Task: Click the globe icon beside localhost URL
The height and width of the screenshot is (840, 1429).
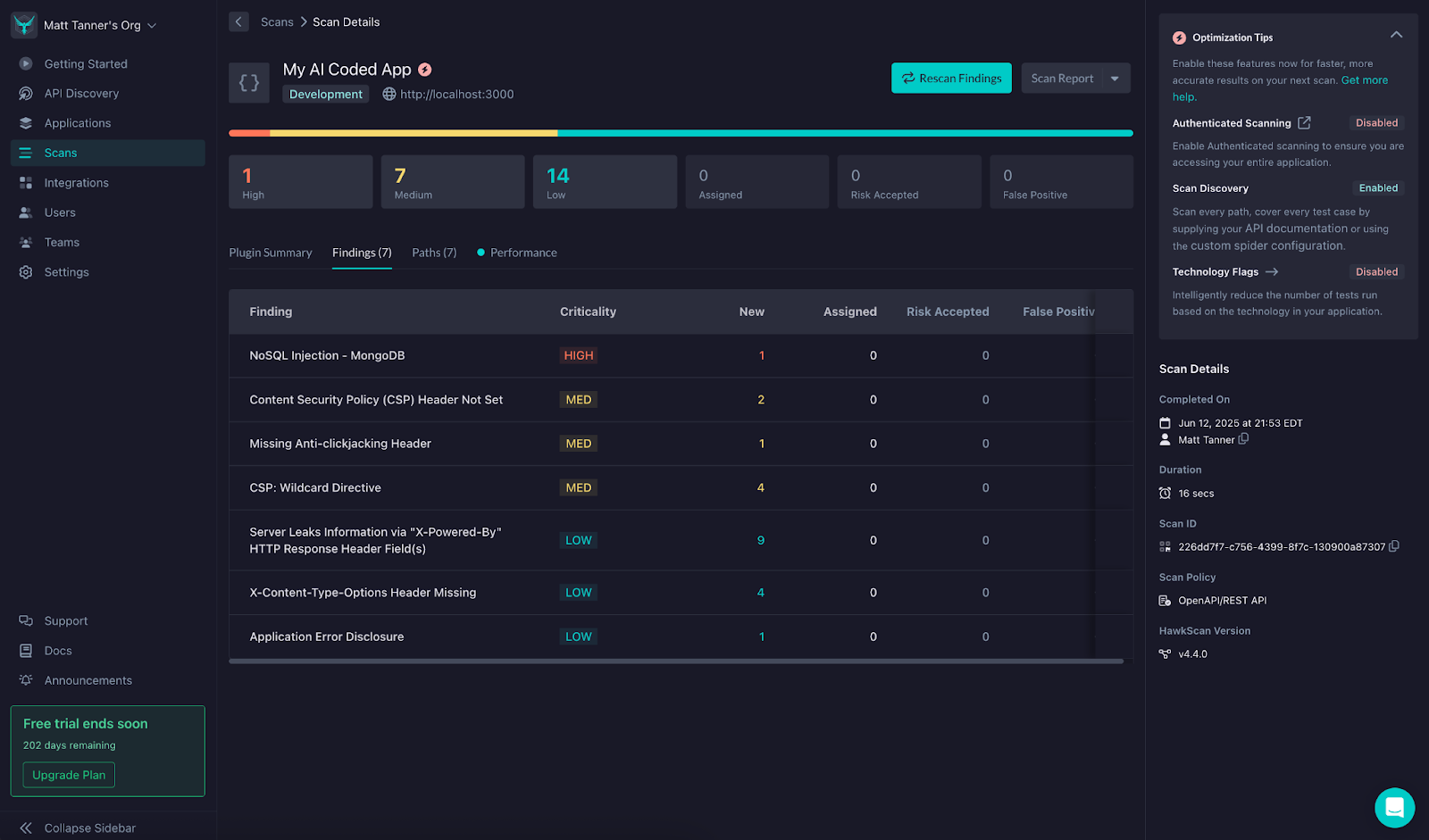Action: coord(389,94)
